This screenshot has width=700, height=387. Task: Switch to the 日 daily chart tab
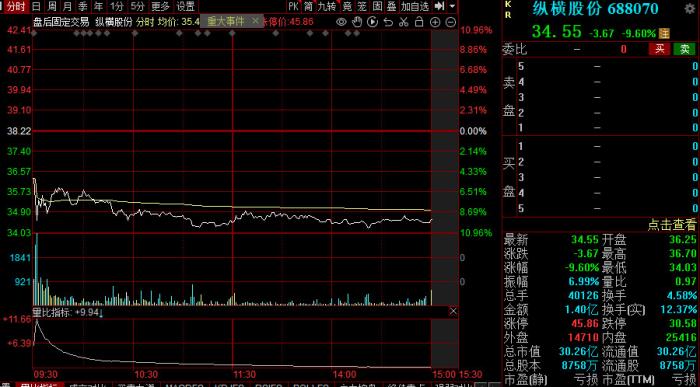[x=37, y=6]
